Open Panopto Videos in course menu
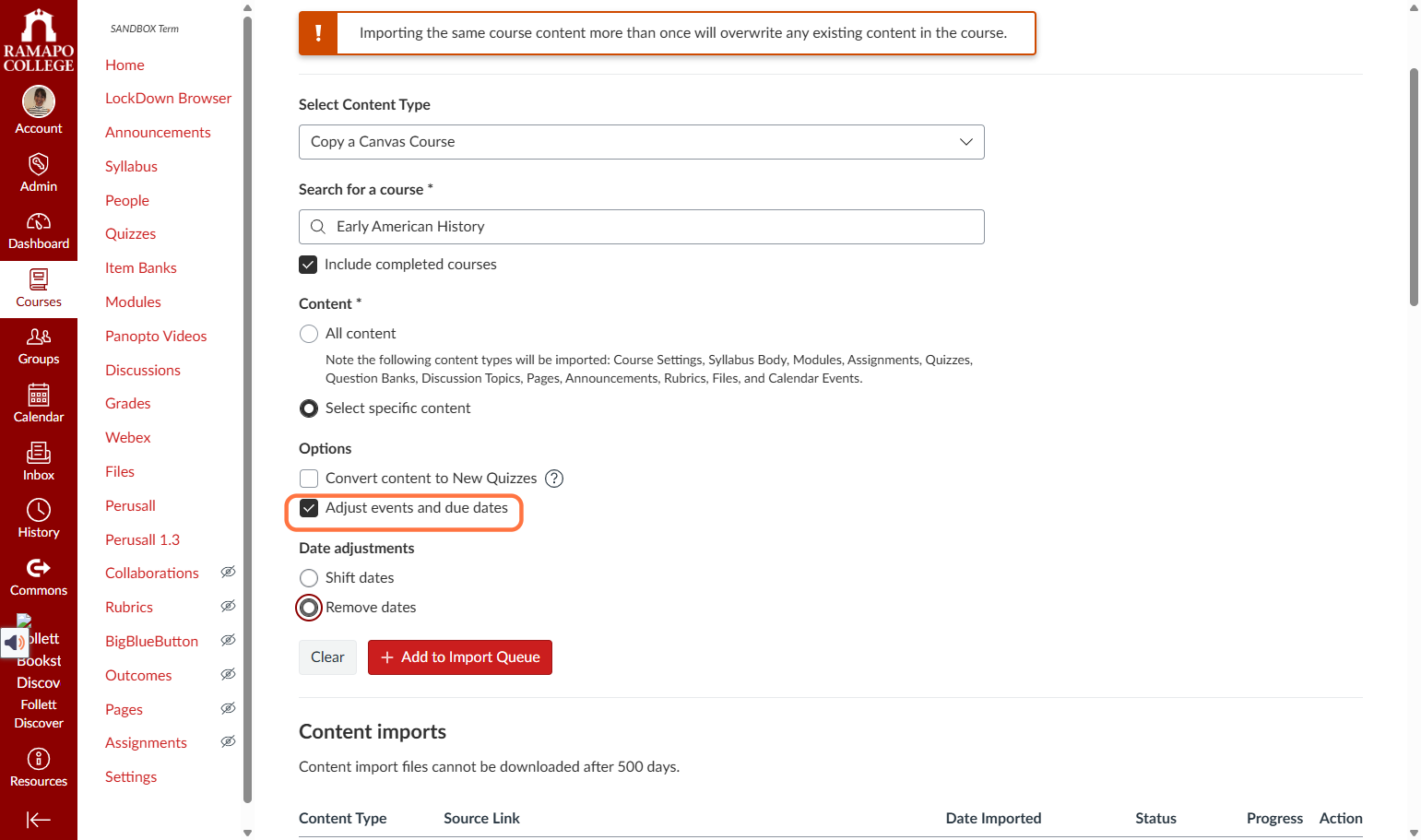 tap(156, 336)
